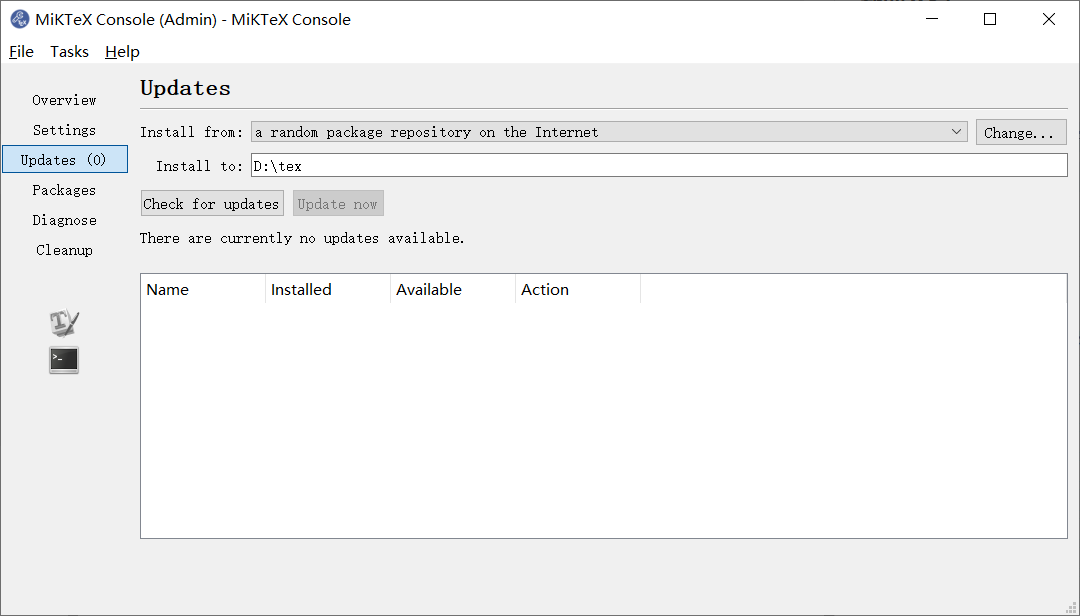Sort the list by Name column
The image size is (1080, 616).
coord(202,289)
